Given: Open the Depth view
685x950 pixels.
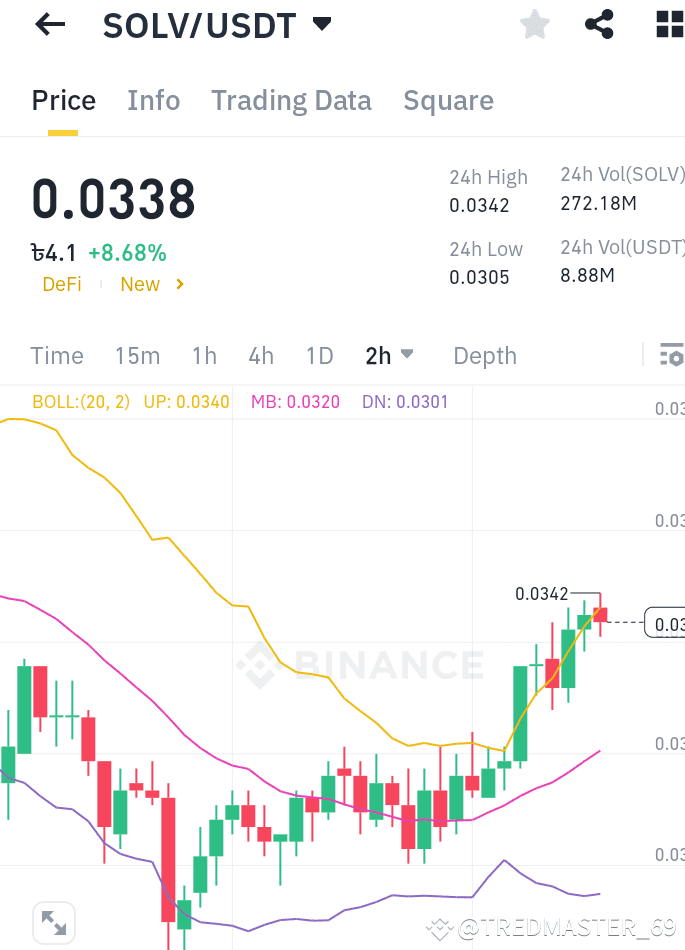Looking at the screenshot, I should coord(484,355).
